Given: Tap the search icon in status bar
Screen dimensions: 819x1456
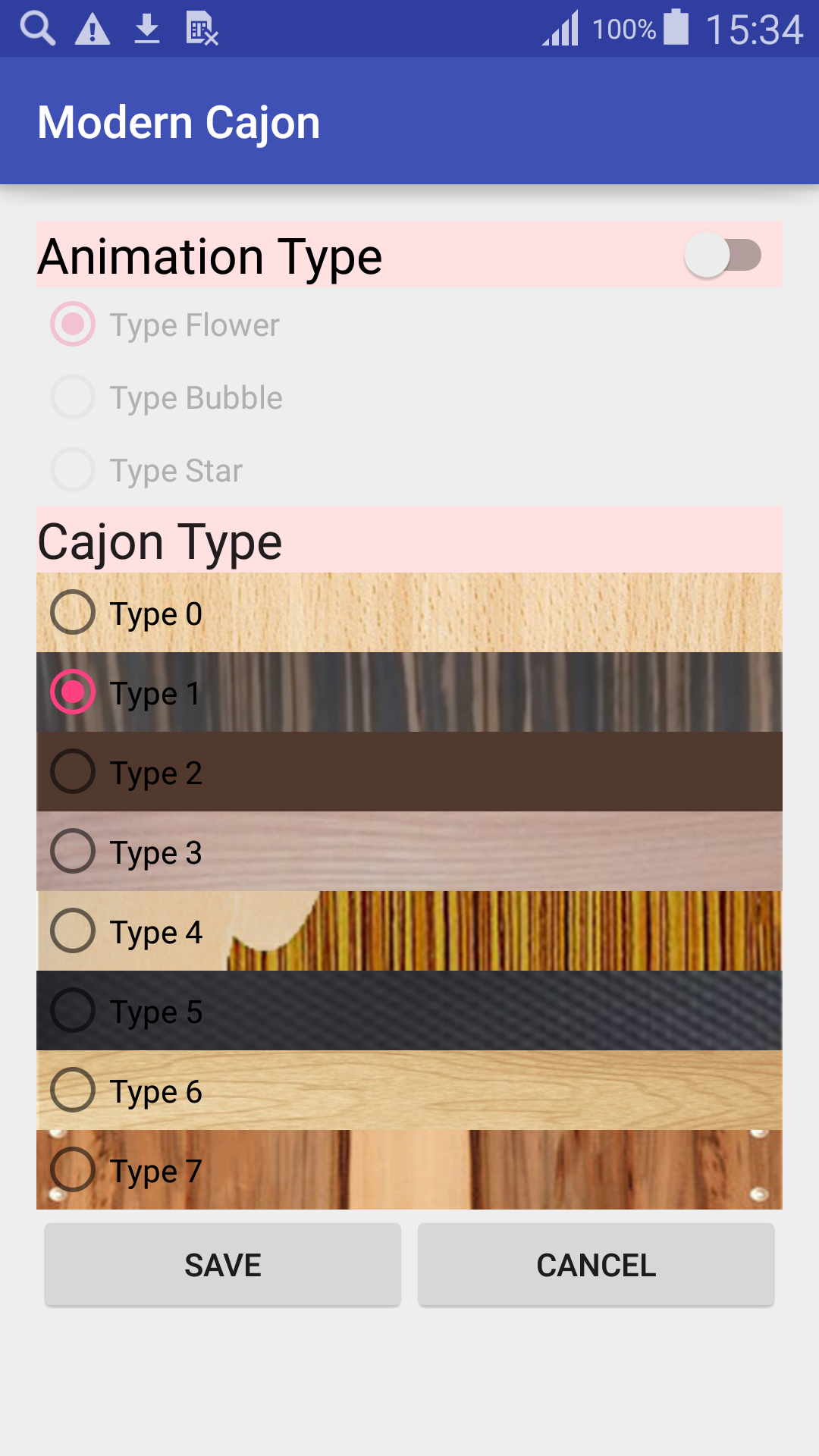Looking at the screenshot, I should coord(38,30).
